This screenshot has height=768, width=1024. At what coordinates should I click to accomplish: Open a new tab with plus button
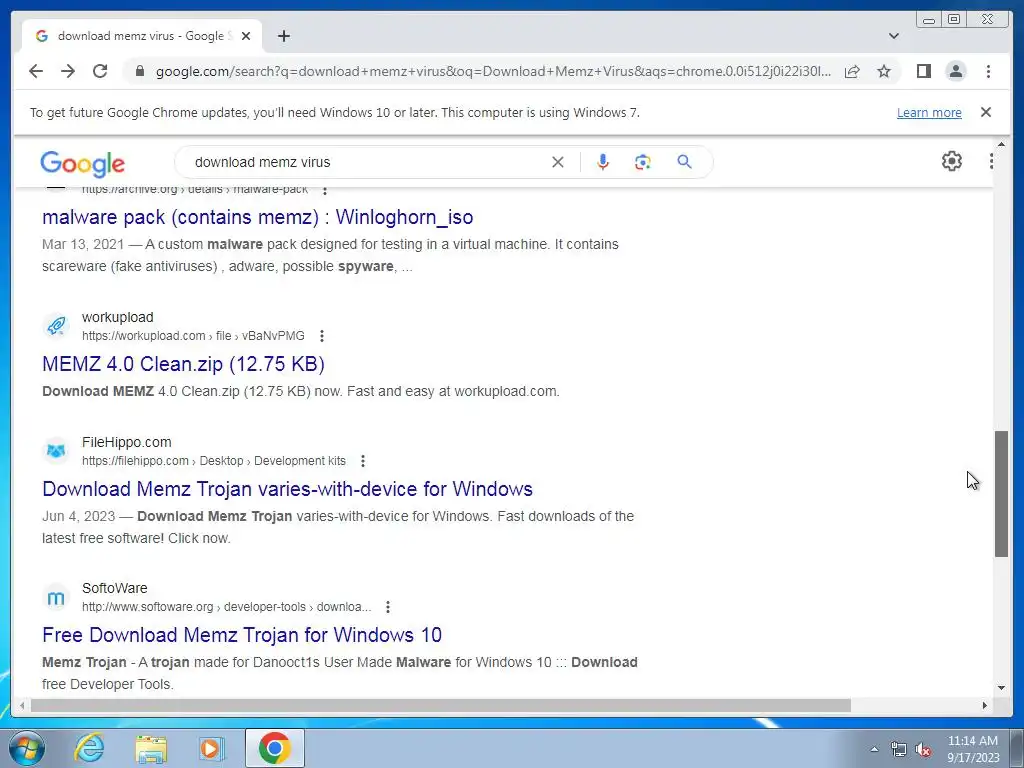click(283, 36)
